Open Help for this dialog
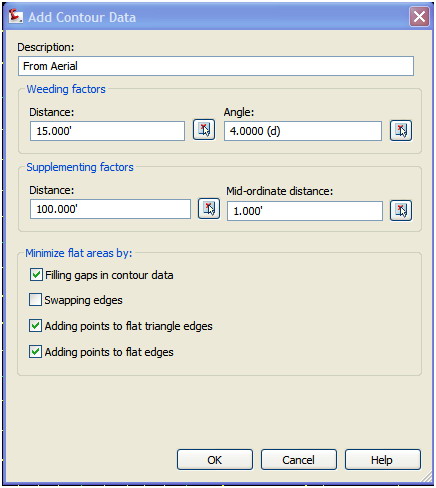Screen dimensions: 436x488 [383, 460]
